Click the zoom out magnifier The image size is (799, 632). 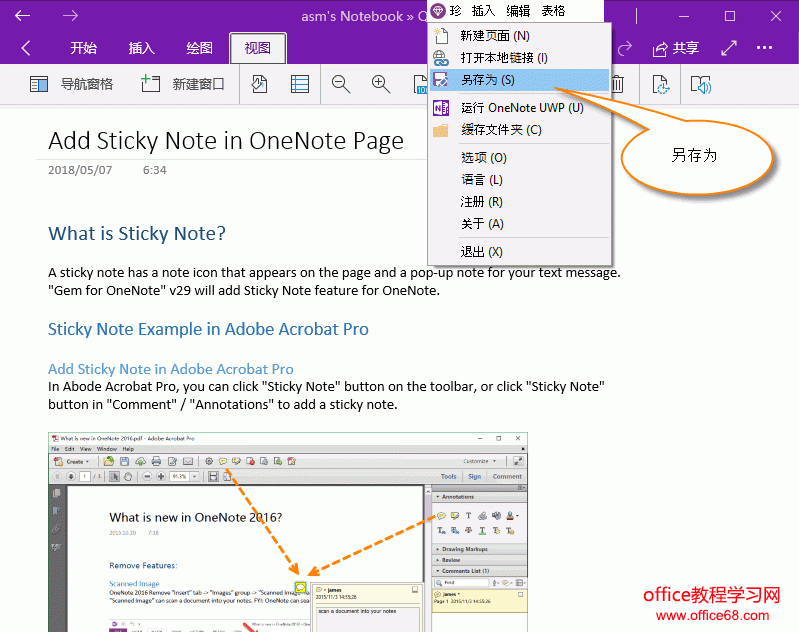point(340,84)
